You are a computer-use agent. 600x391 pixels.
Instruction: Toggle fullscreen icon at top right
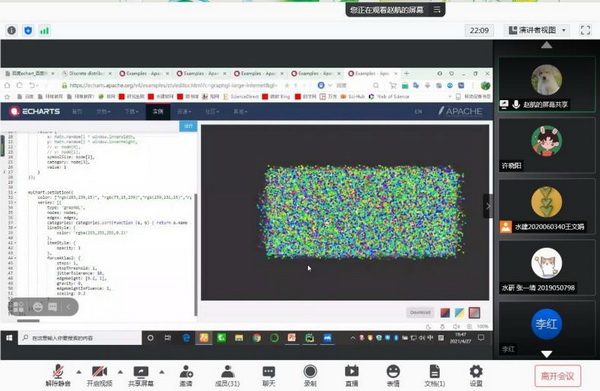[x=585, y=30]
